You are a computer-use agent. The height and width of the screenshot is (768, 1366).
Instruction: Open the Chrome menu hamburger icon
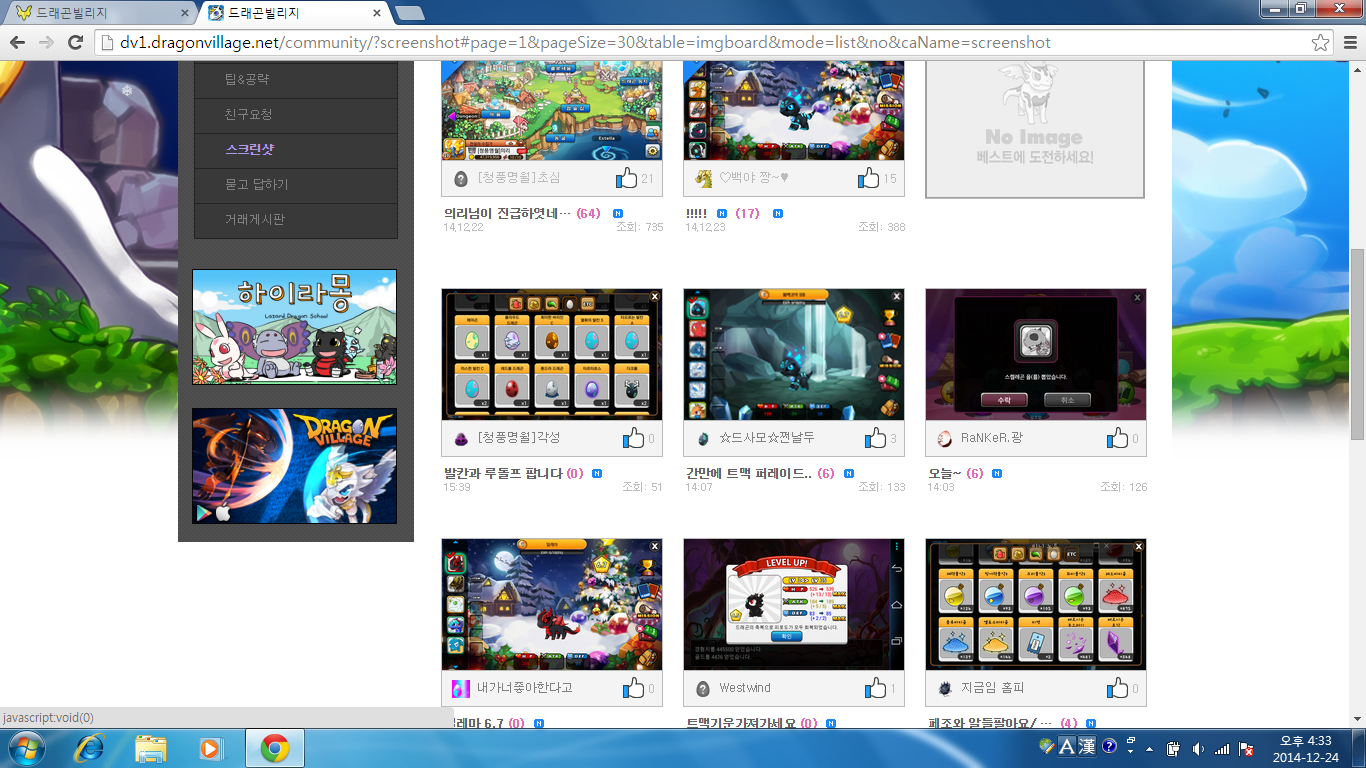(x=1349, y=43)
